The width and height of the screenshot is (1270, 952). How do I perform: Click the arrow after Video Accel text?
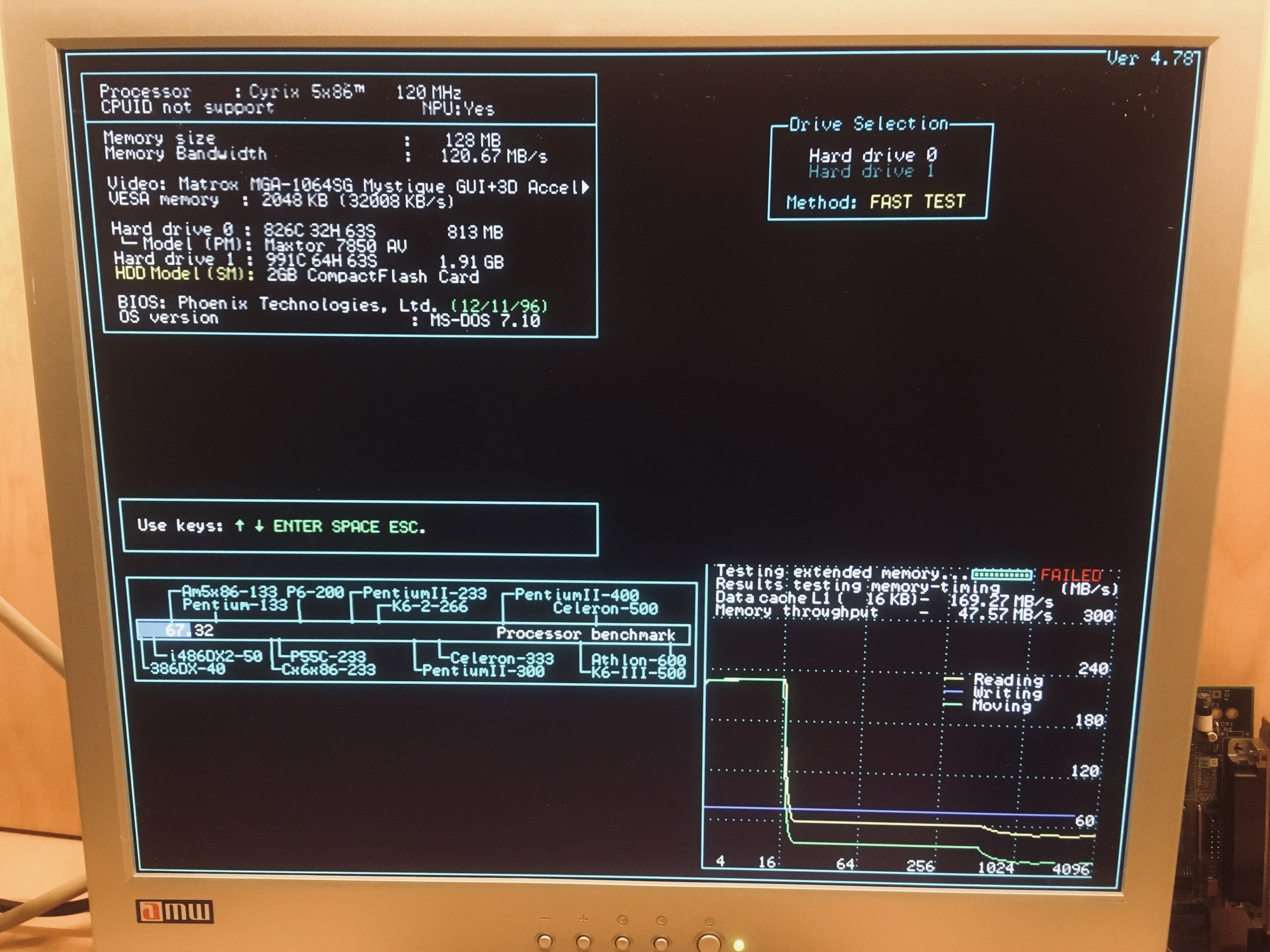click(585, 187)
